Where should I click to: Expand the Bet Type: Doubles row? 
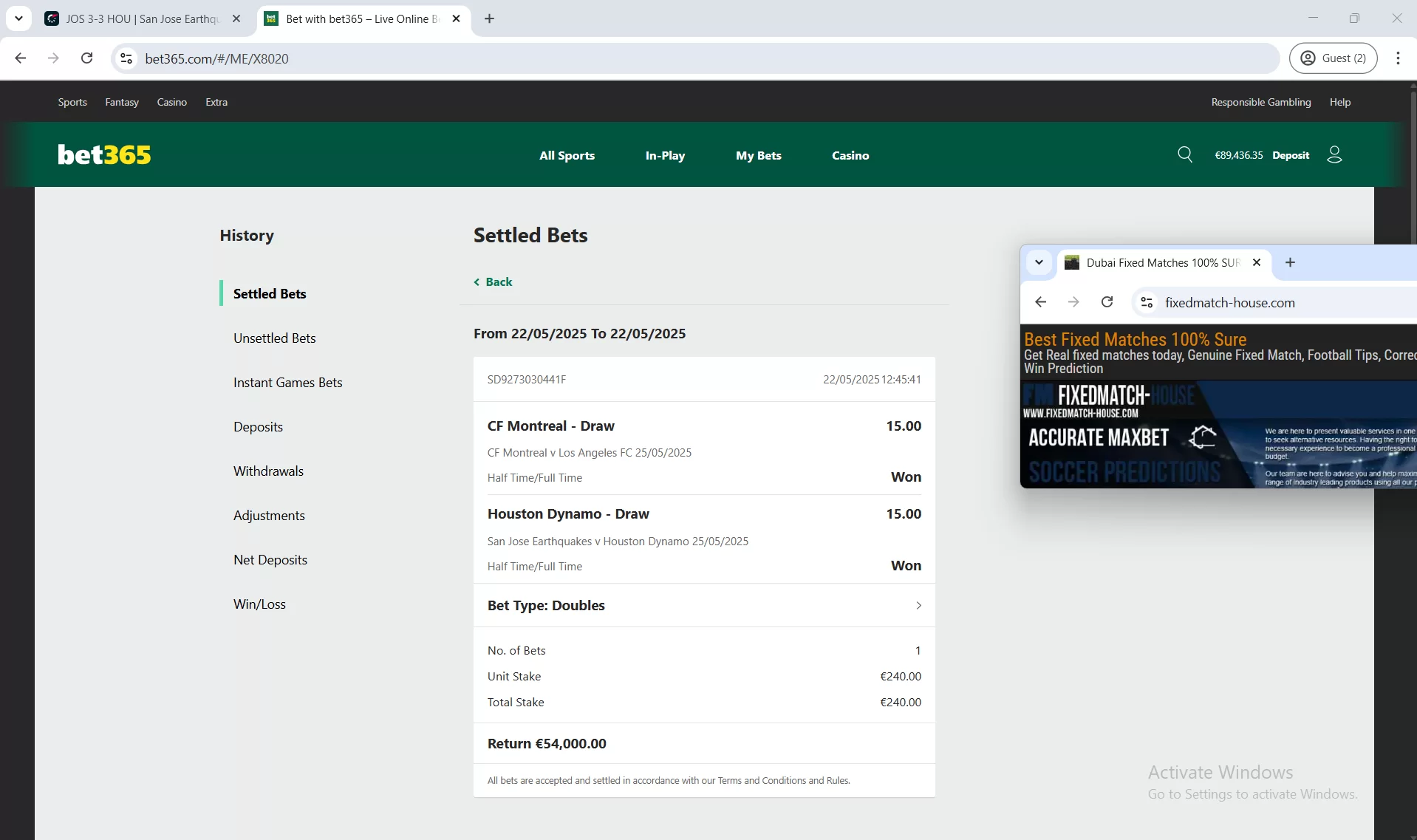tap(918, 605)
